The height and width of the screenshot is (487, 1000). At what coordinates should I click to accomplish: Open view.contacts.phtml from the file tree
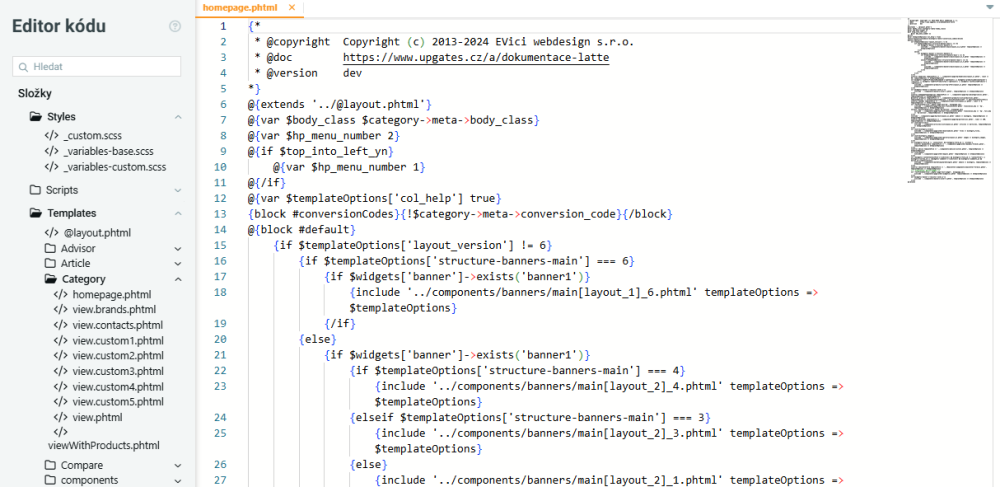click(117, 325)
